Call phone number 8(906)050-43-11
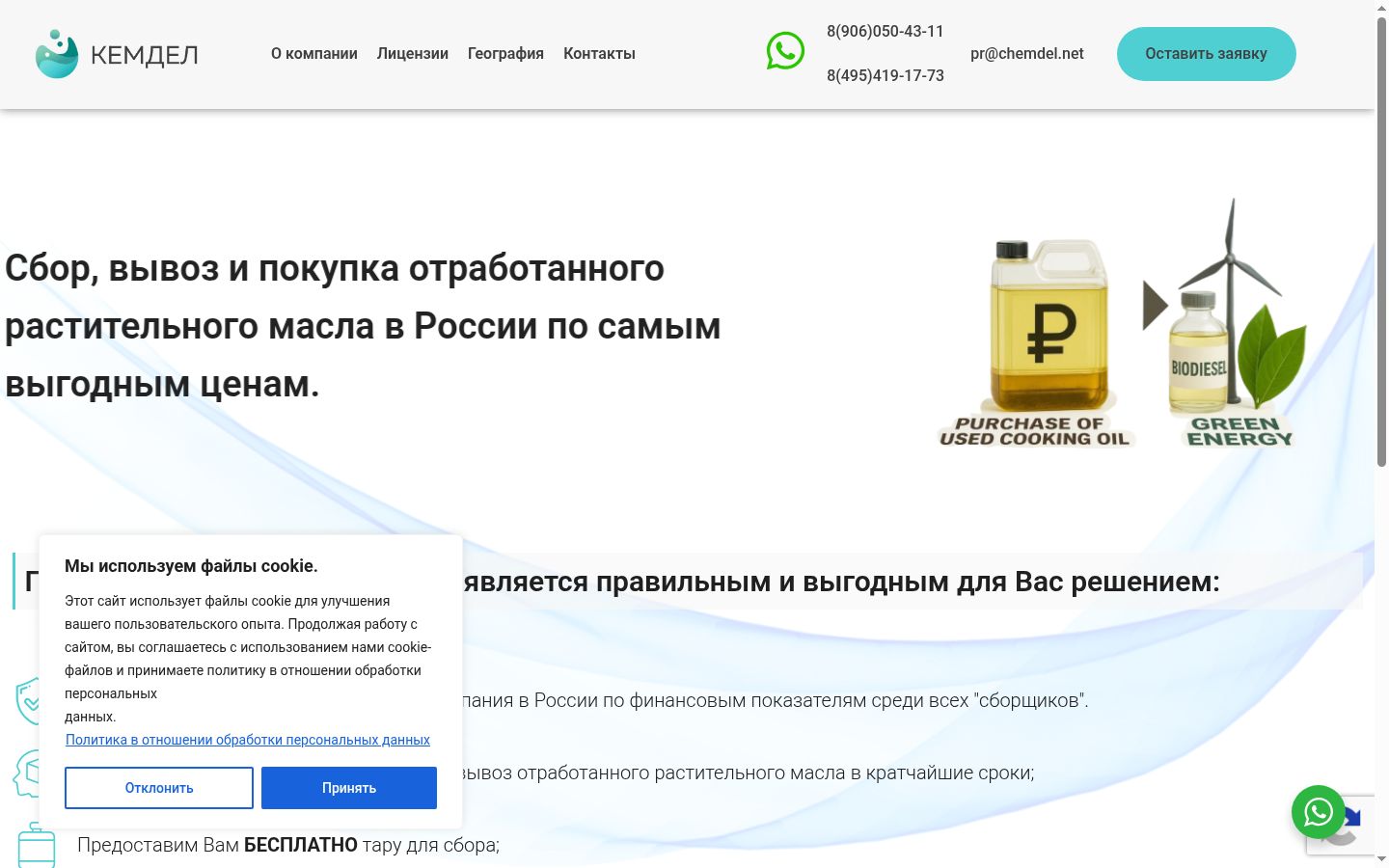The image size is (1389, 868). tap(885, 31)
